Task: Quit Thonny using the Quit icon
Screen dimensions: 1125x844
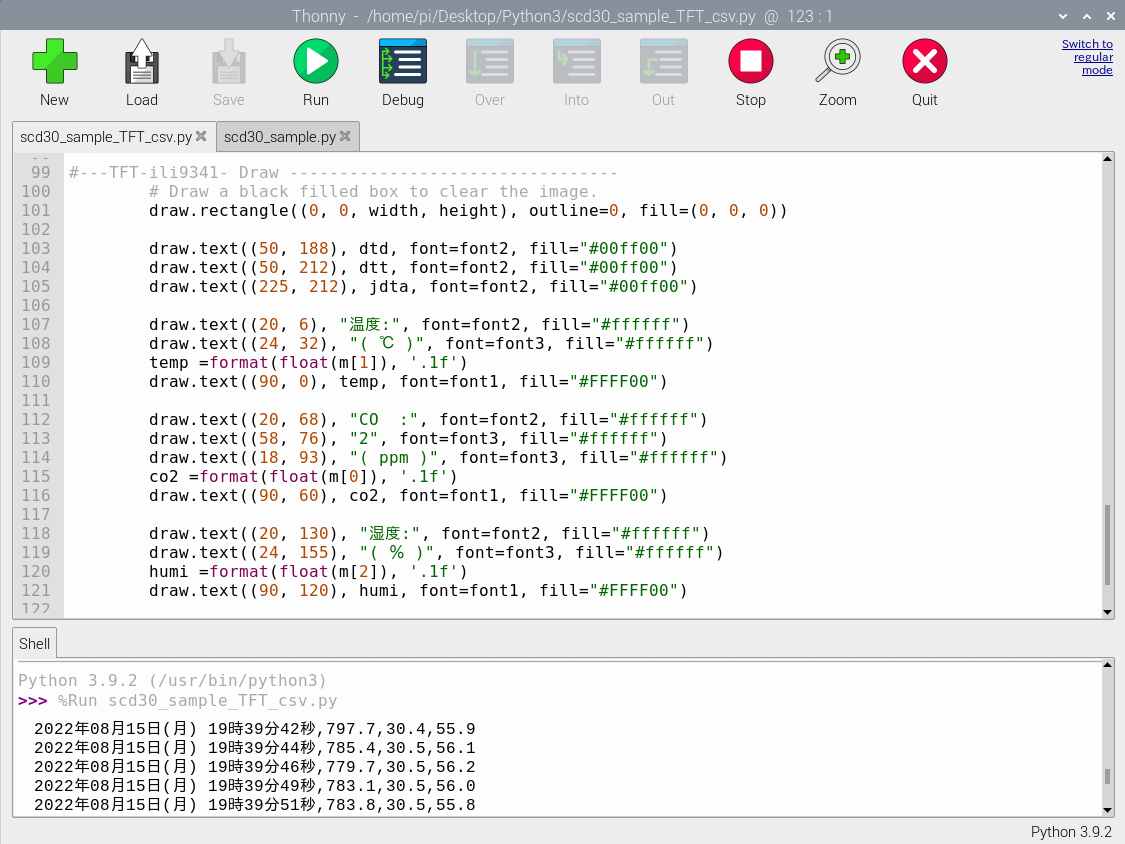Action: (x=924, y=61)
